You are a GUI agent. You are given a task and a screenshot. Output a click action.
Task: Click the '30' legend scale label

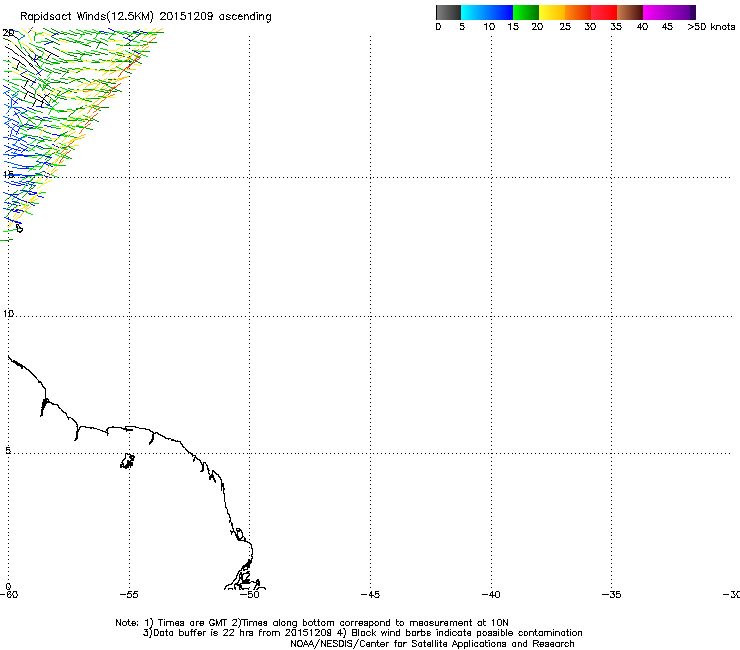click(590, 27)
